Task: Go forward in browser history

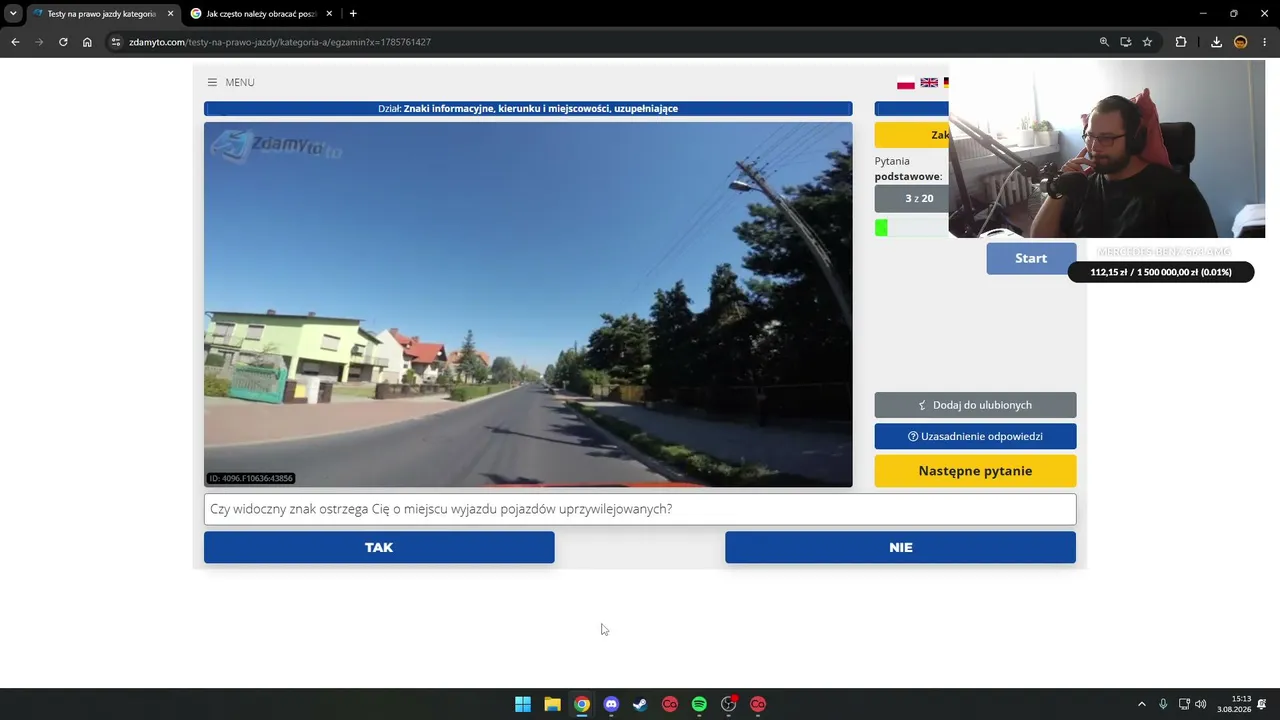Action: tap(39, 42)
